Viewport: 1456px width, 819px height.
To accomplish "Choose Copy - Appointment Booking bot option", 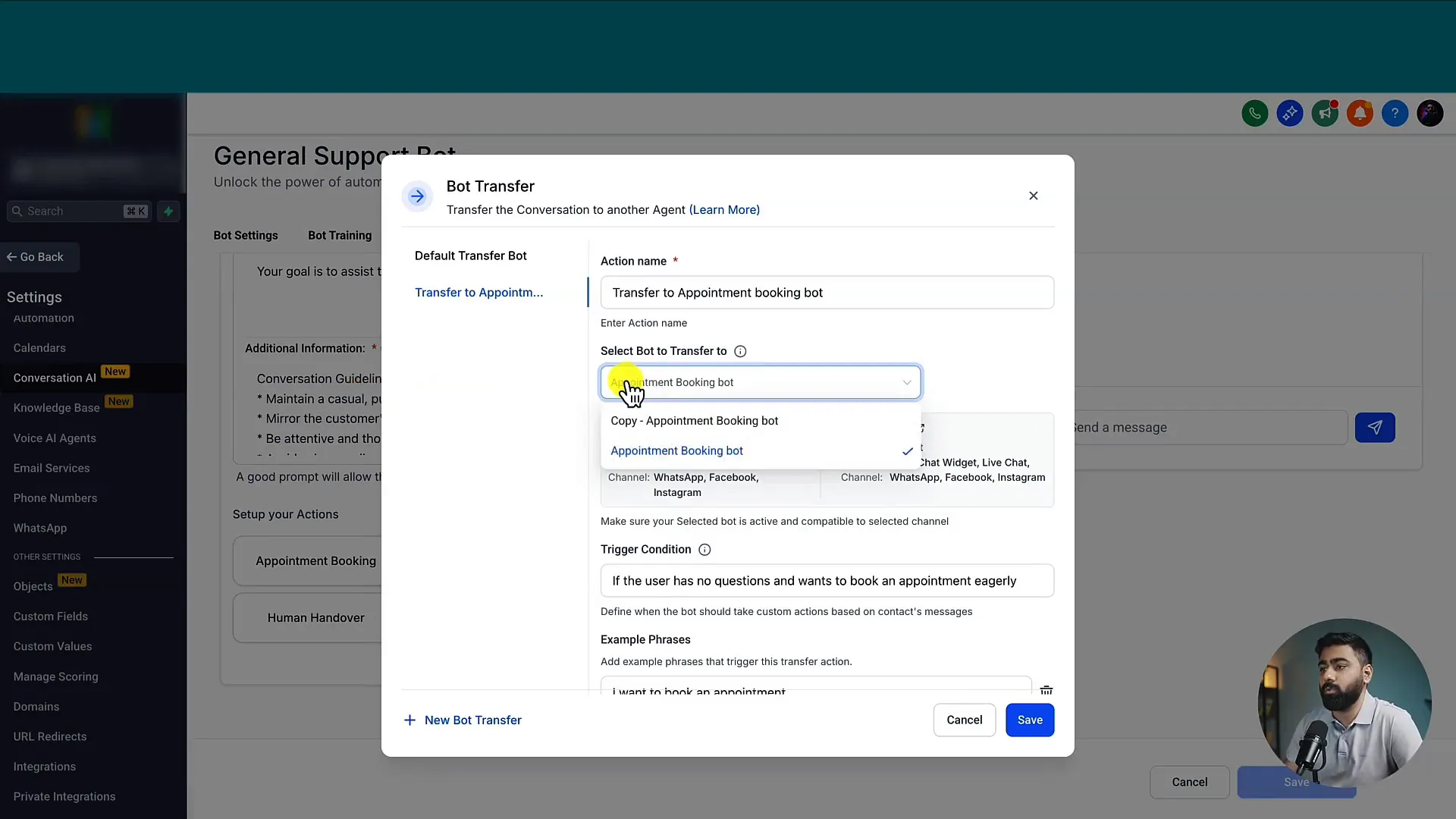I will 695,421.
